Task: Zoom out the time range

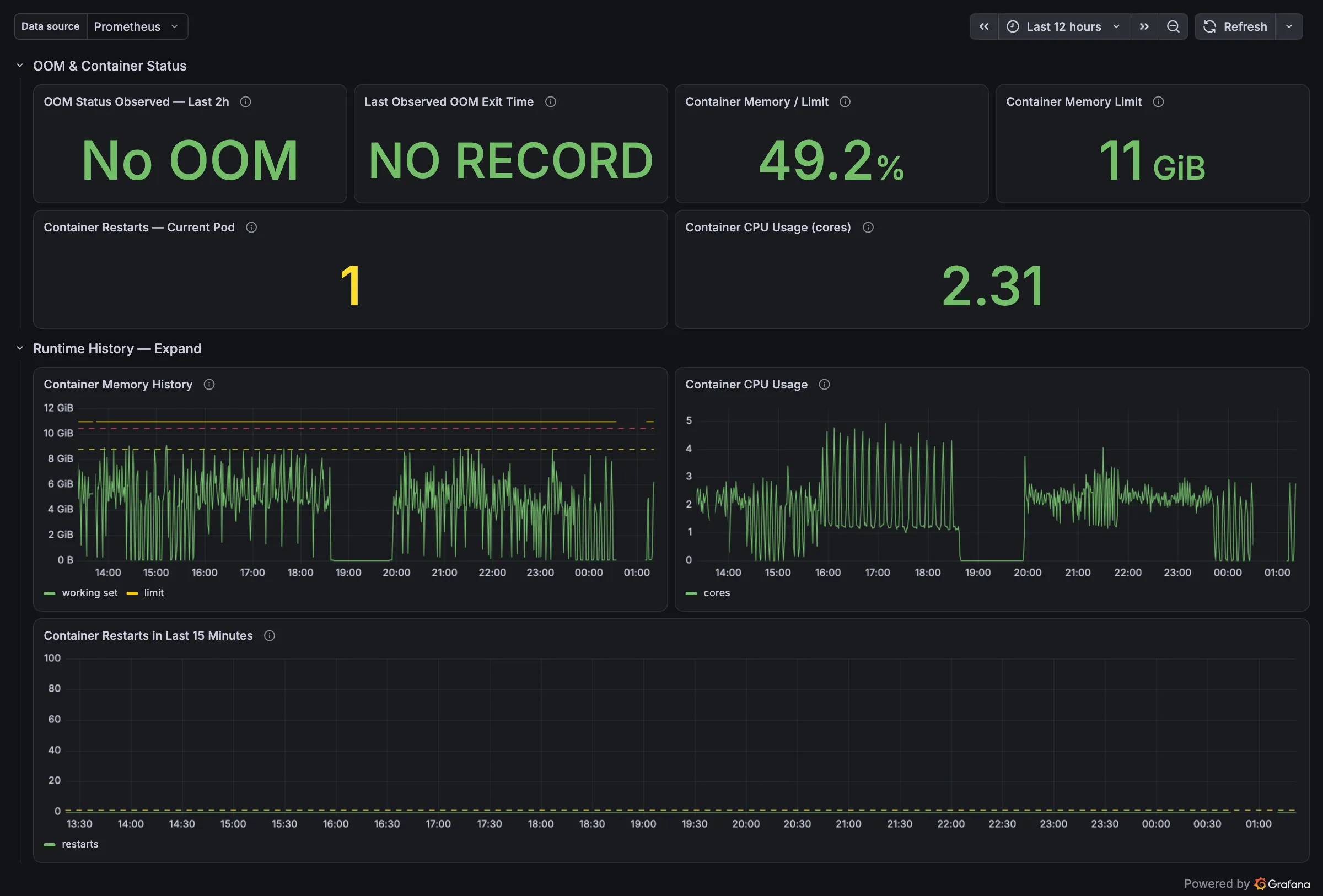Action: click(1173, 27)
